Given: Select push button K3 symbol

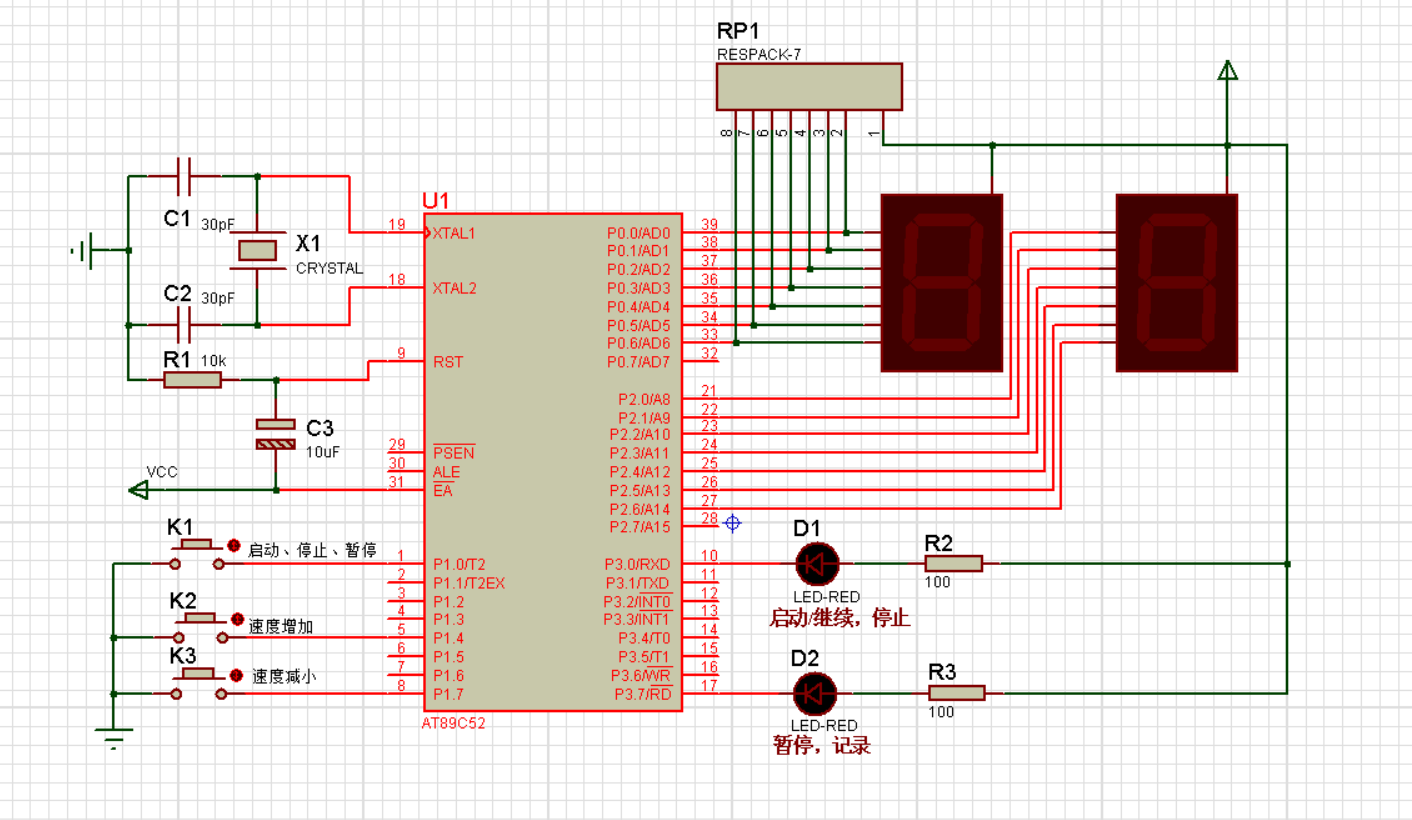Looking at the screenshot, I should 200,684.
